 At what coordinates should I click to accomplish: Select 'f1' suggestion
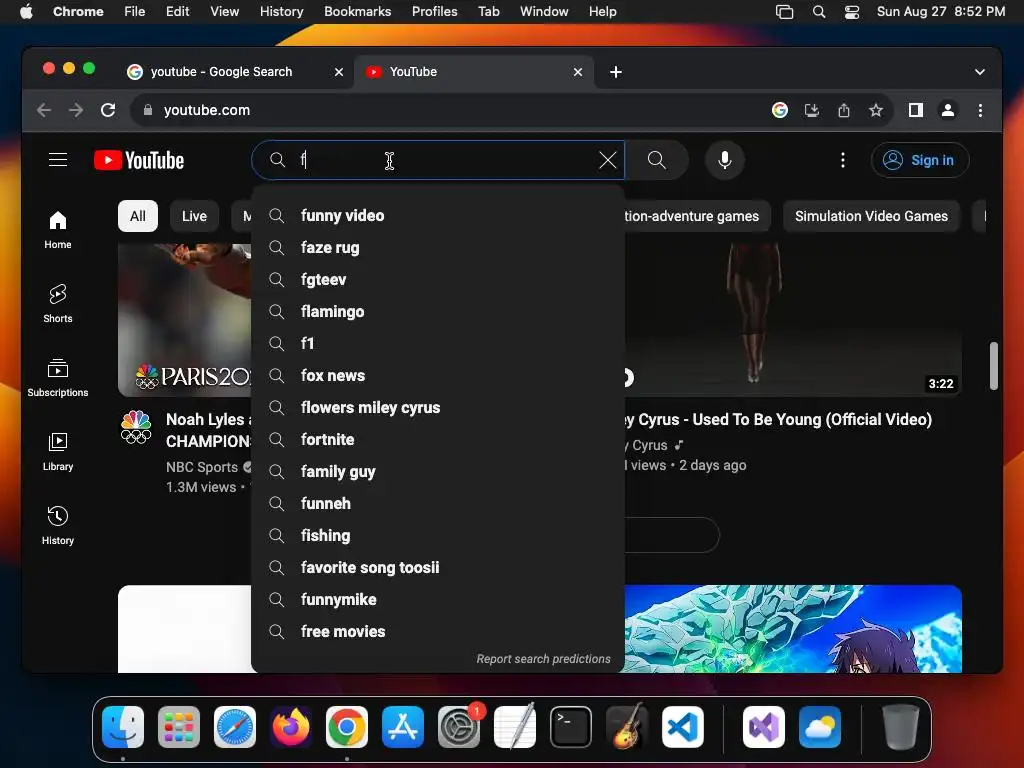[438, 344]
